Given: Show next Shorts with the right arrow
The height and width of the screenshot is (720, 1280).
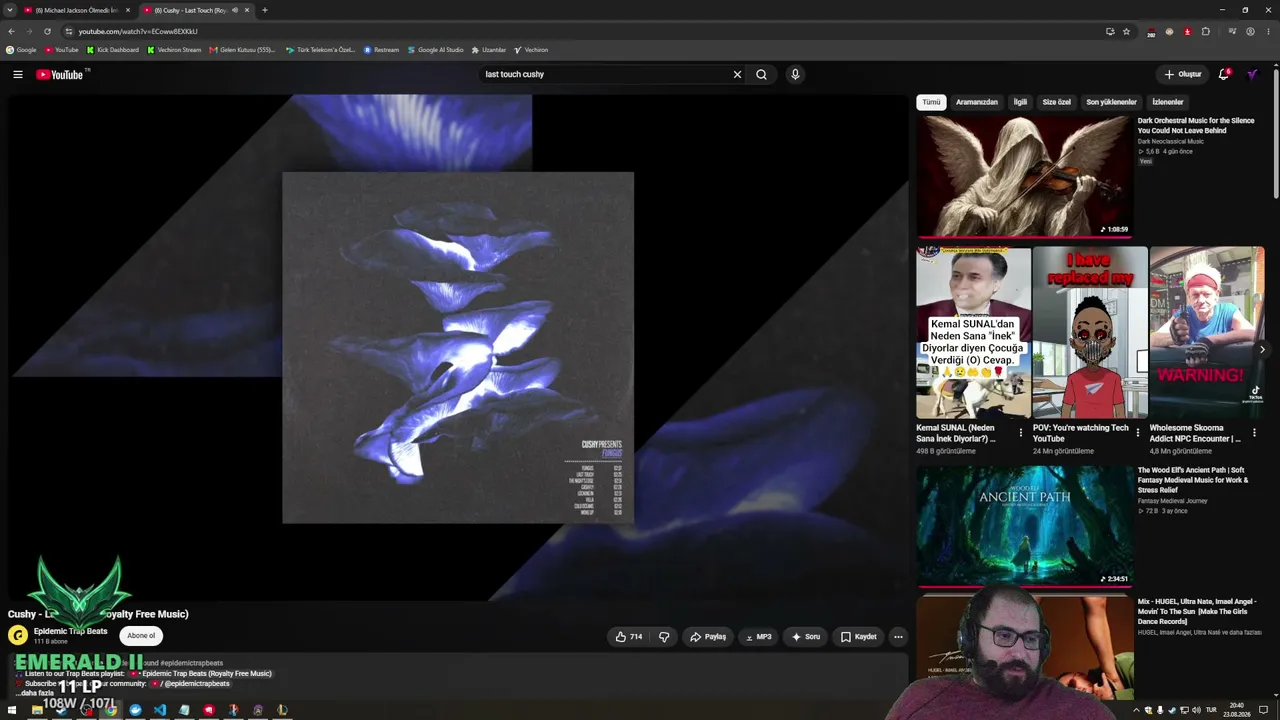Looking at the screenshot, I should [x=1262, y=350].
